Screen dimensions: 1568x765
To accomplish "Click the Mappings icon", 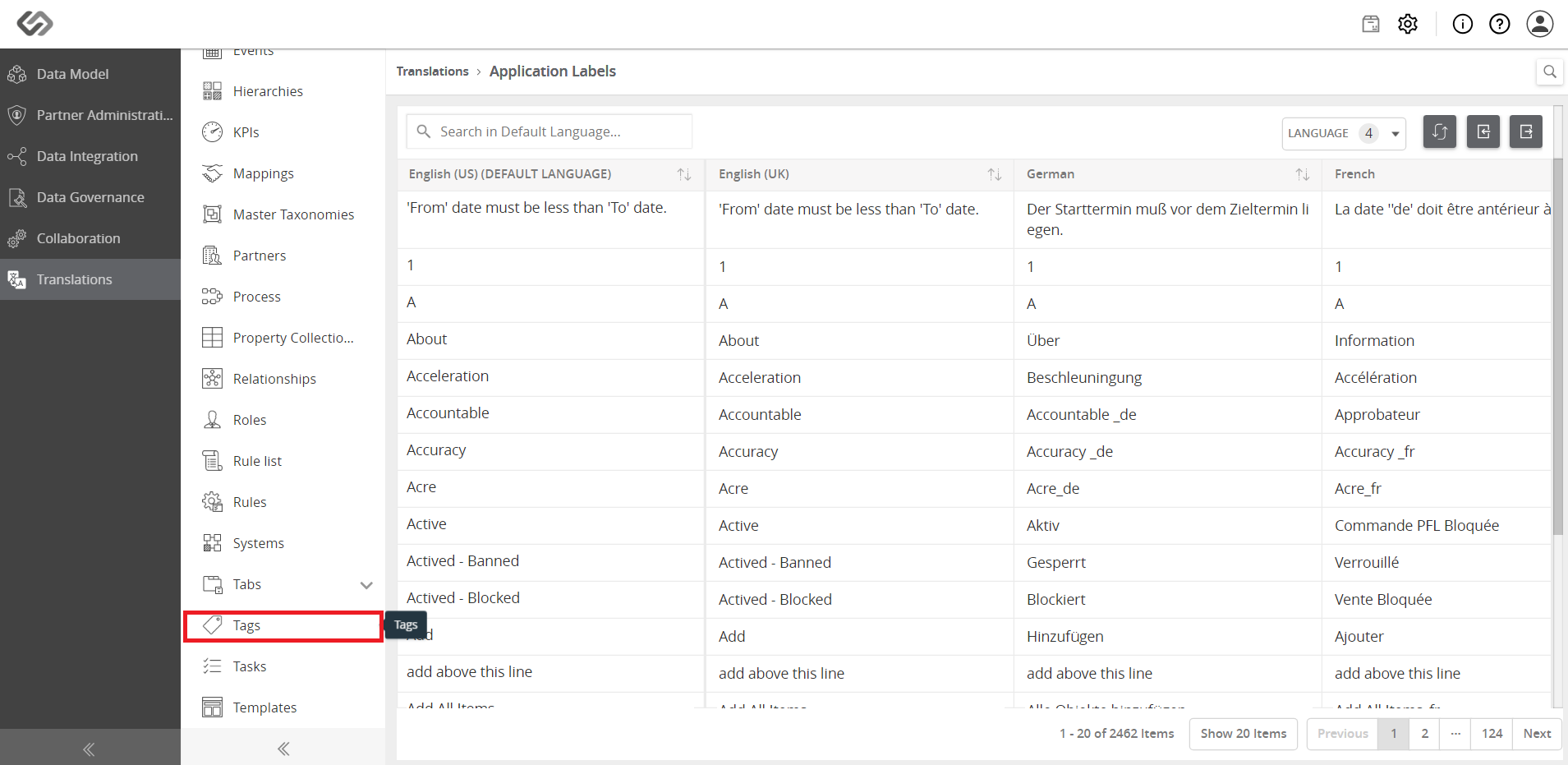I will [x=212, y=173].
